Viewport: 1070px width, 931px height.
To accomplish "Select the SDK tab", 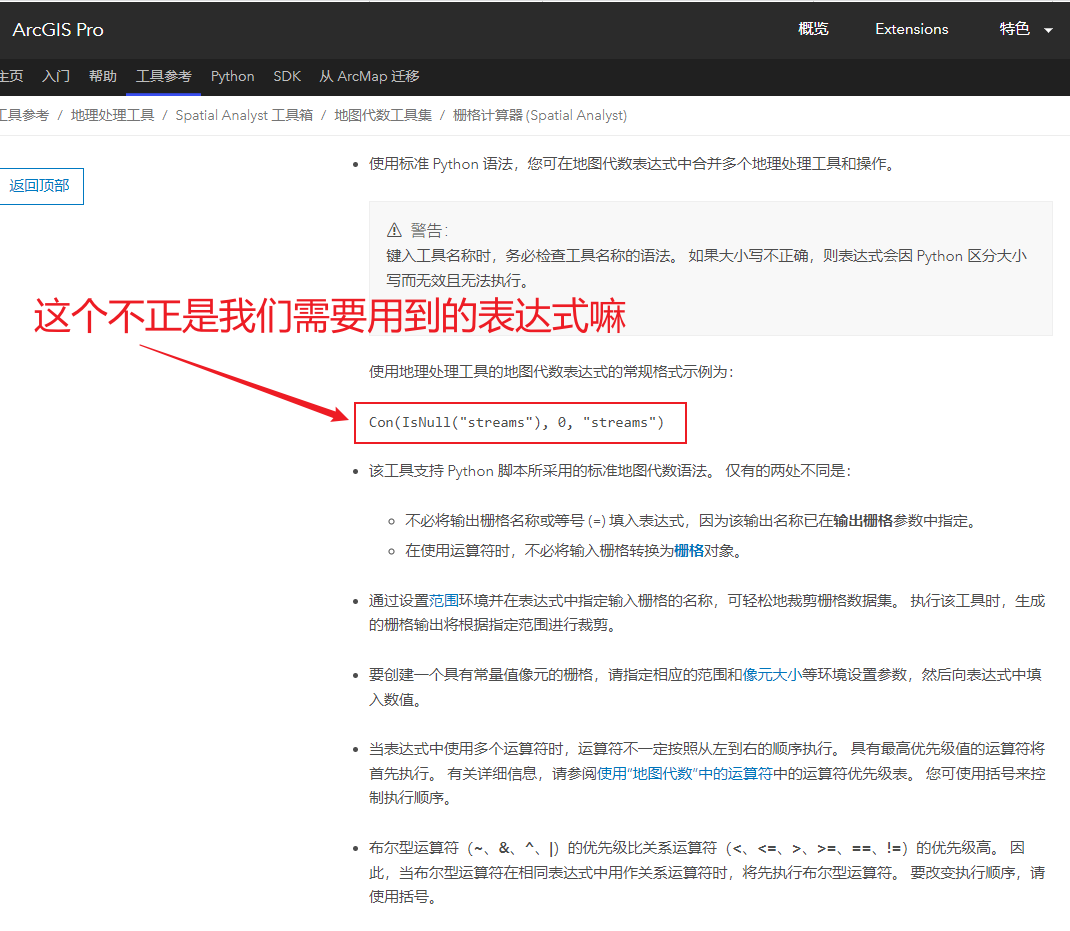I will click(287, 76).
